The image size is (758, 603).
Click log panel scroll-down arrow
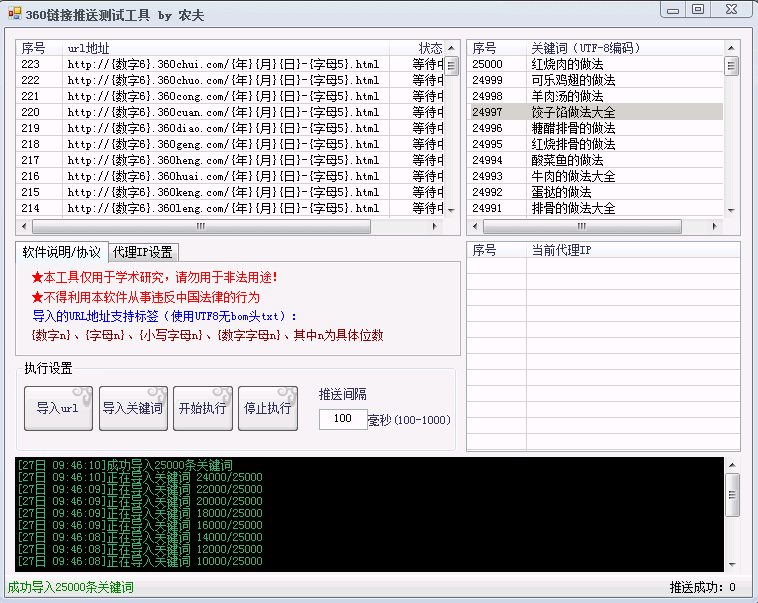point(732,564)
